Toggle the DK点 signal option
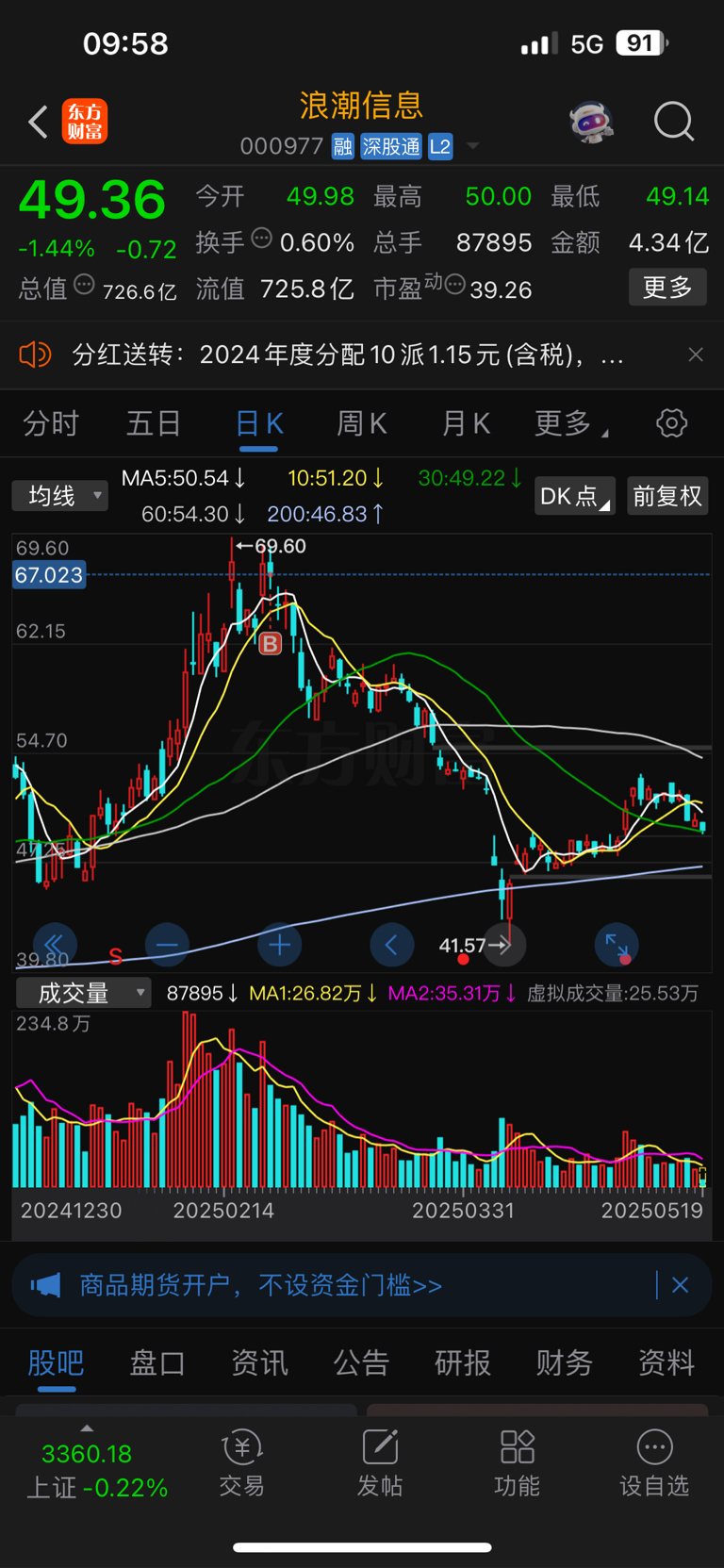 point(575,496)
